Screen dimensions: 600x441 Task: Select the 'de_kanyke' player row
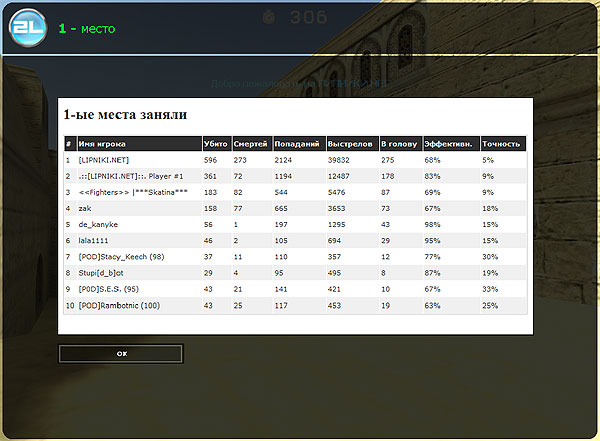coord(98,225)
